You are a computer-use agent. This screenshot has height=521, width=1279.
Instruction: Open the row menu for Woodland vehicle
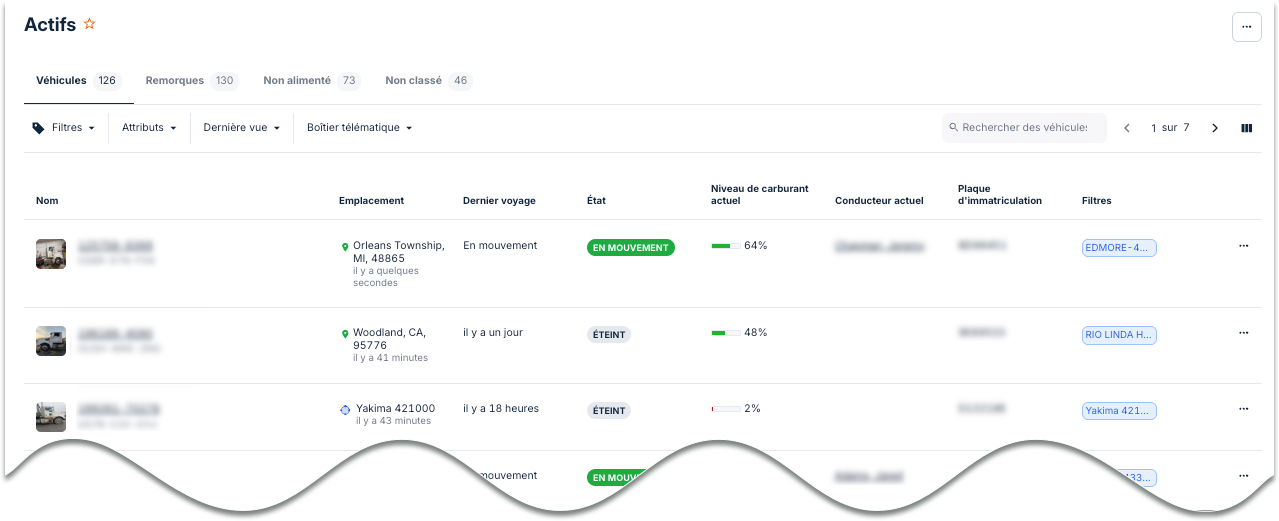coord(1243,333)
